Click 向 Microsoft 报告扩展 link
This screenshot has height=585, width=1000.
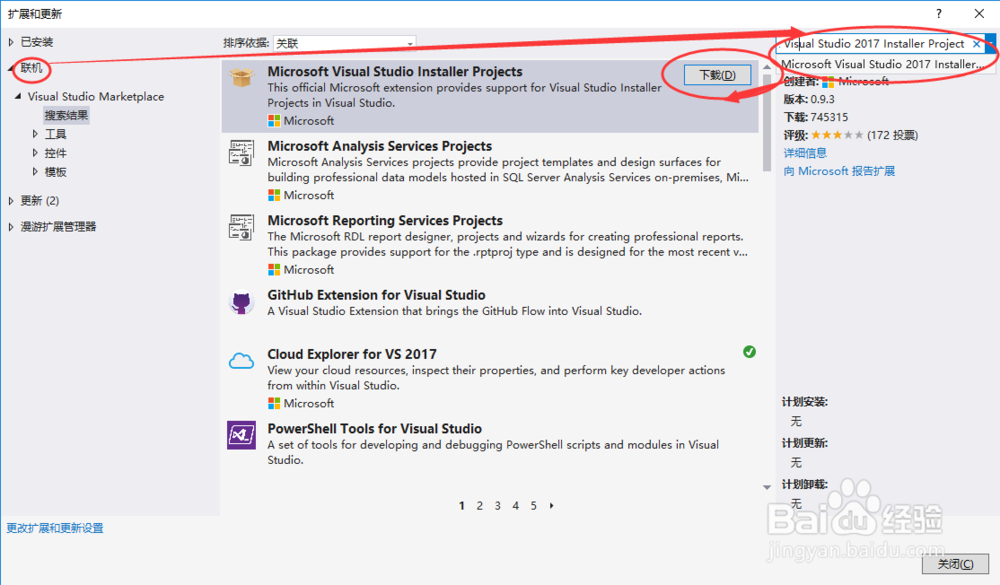pos(839,171)
